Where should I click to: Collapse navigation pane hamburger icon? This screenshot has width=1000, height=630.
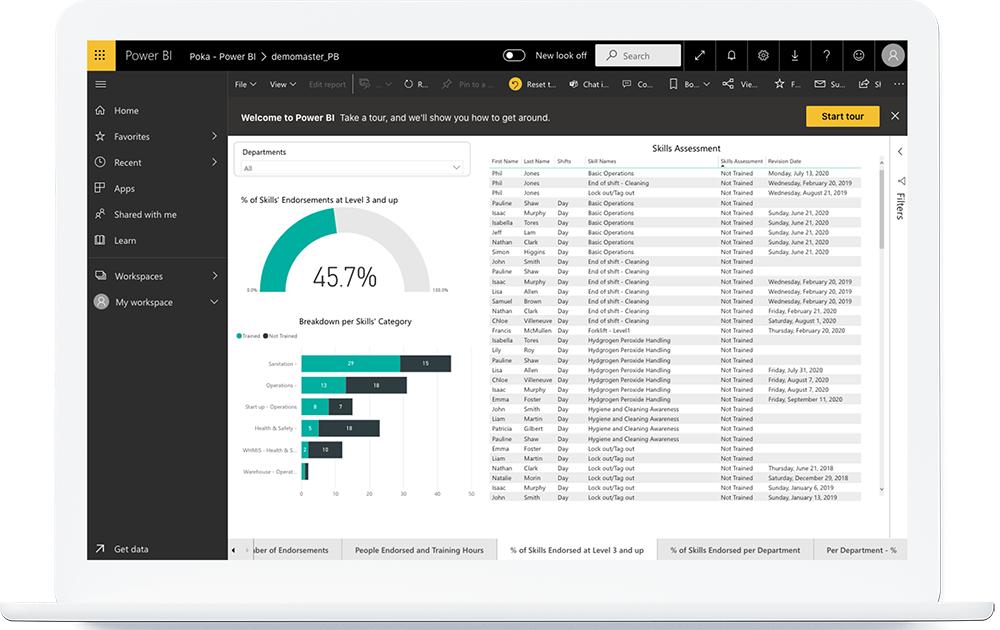[x=101, y=84]
